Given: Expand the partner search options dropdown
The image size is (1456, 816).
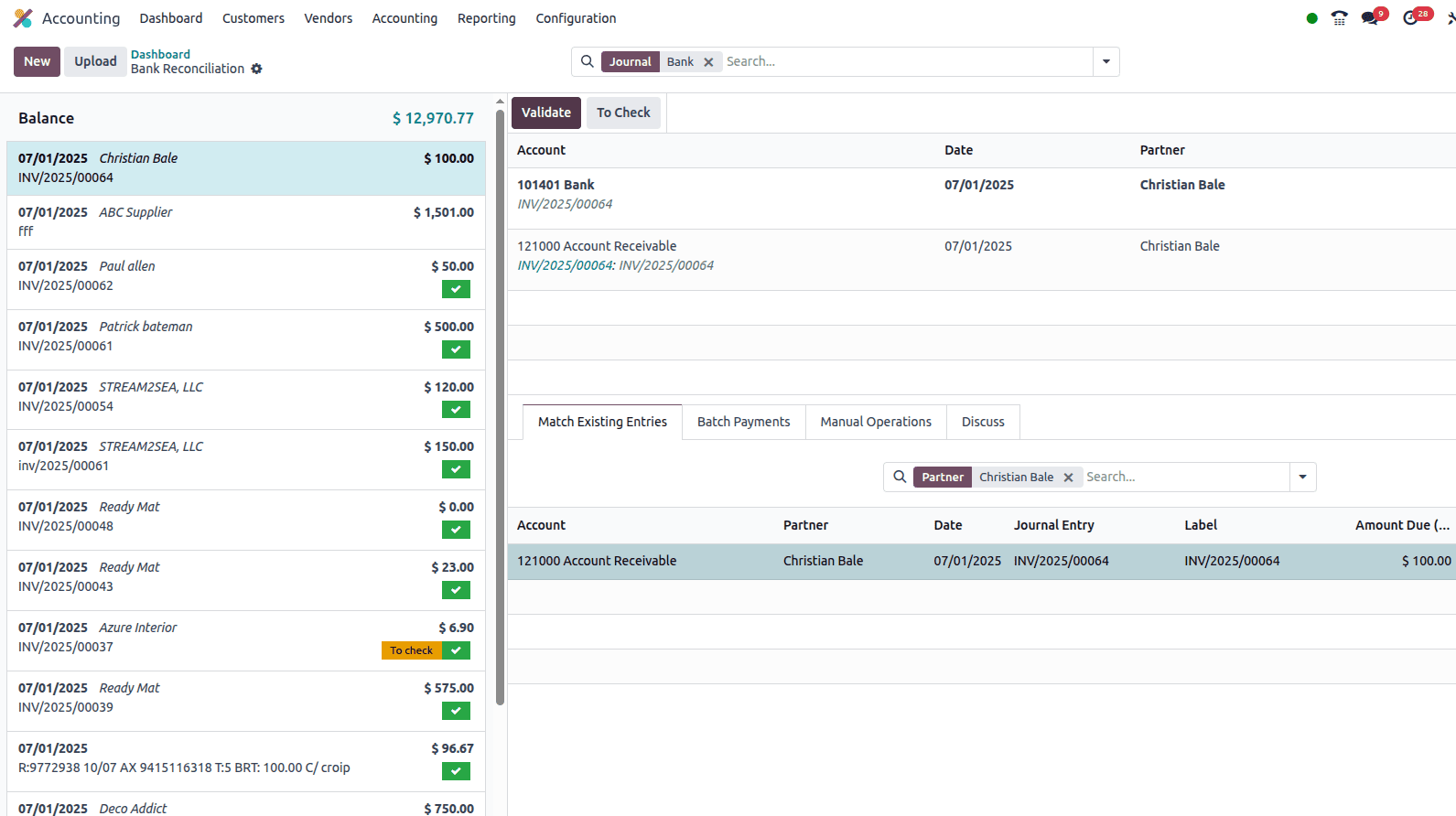Looking at the screenshot, I should tap(1302, 478).
